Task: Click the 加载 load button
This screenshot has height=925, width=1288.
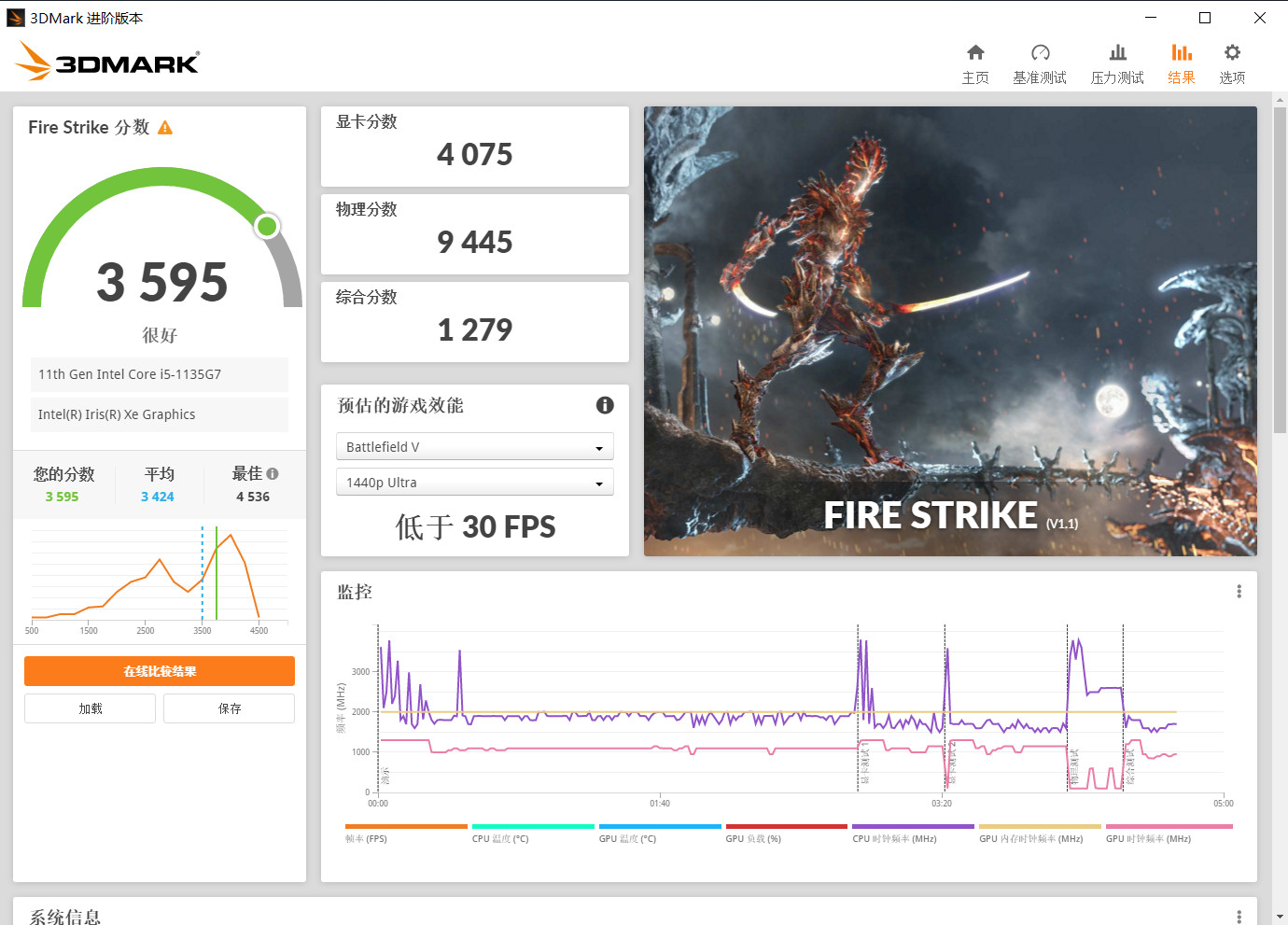Action: (90, 708)
